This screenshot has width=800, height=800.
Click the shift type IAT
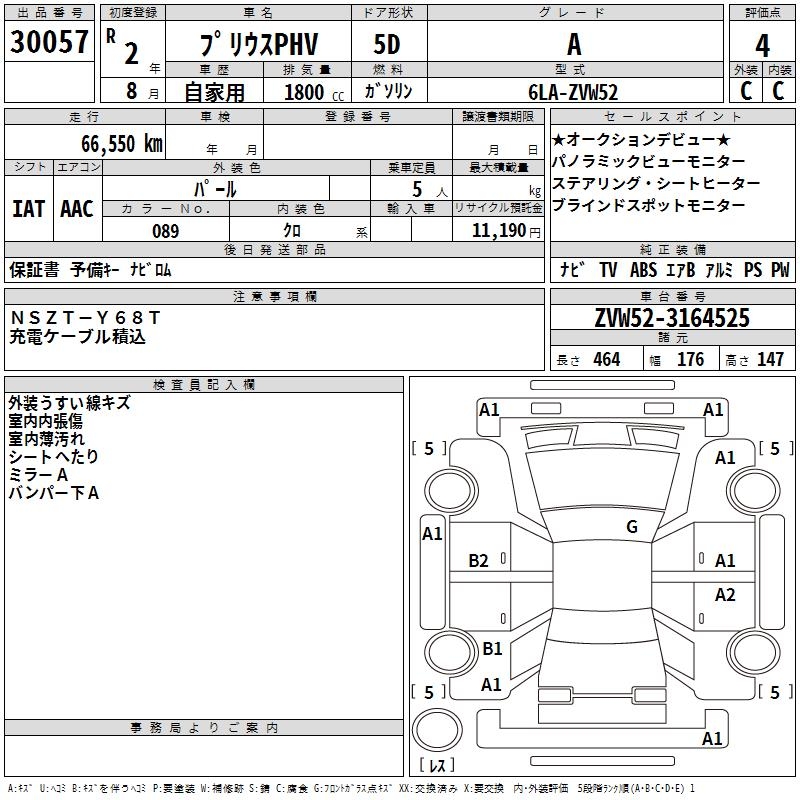click(28, 209)
